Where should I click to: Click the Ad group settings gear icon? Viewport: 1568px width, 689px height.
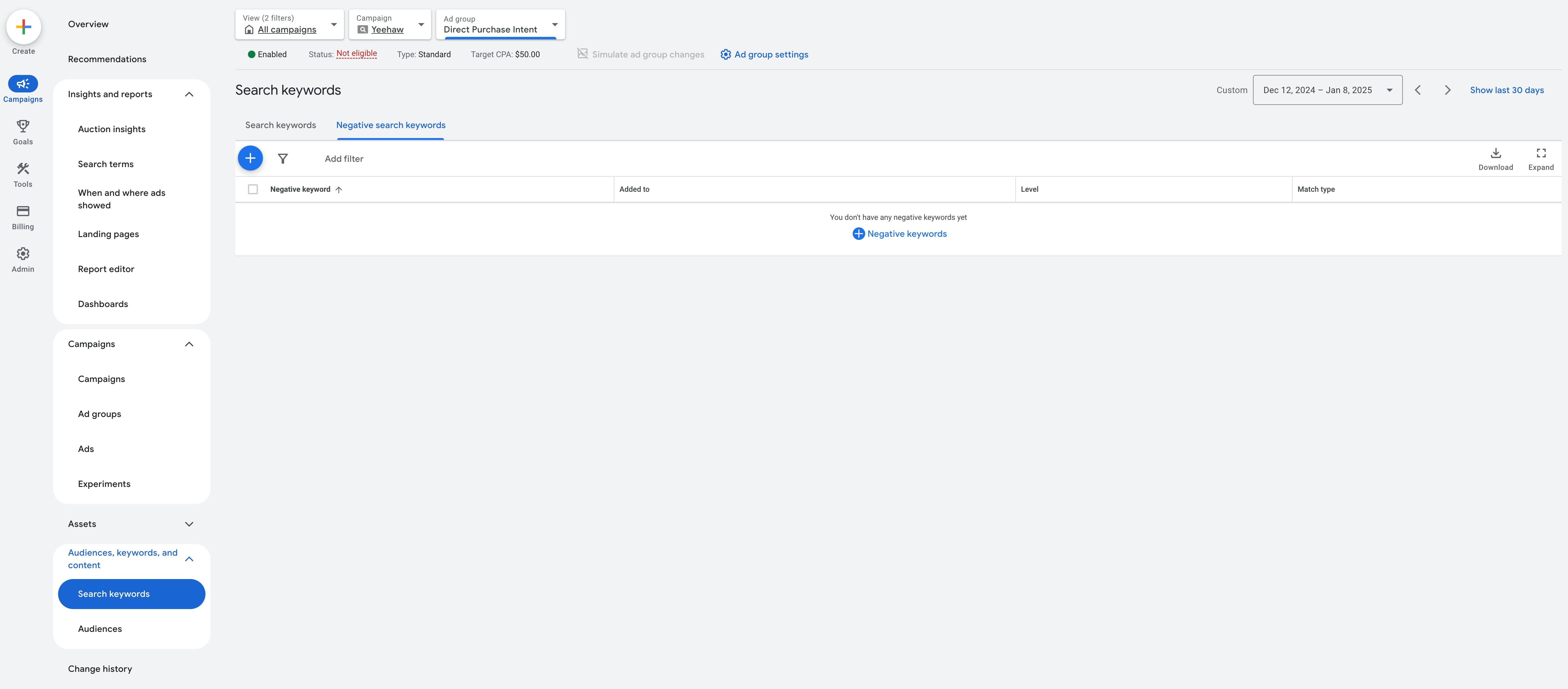726,54
